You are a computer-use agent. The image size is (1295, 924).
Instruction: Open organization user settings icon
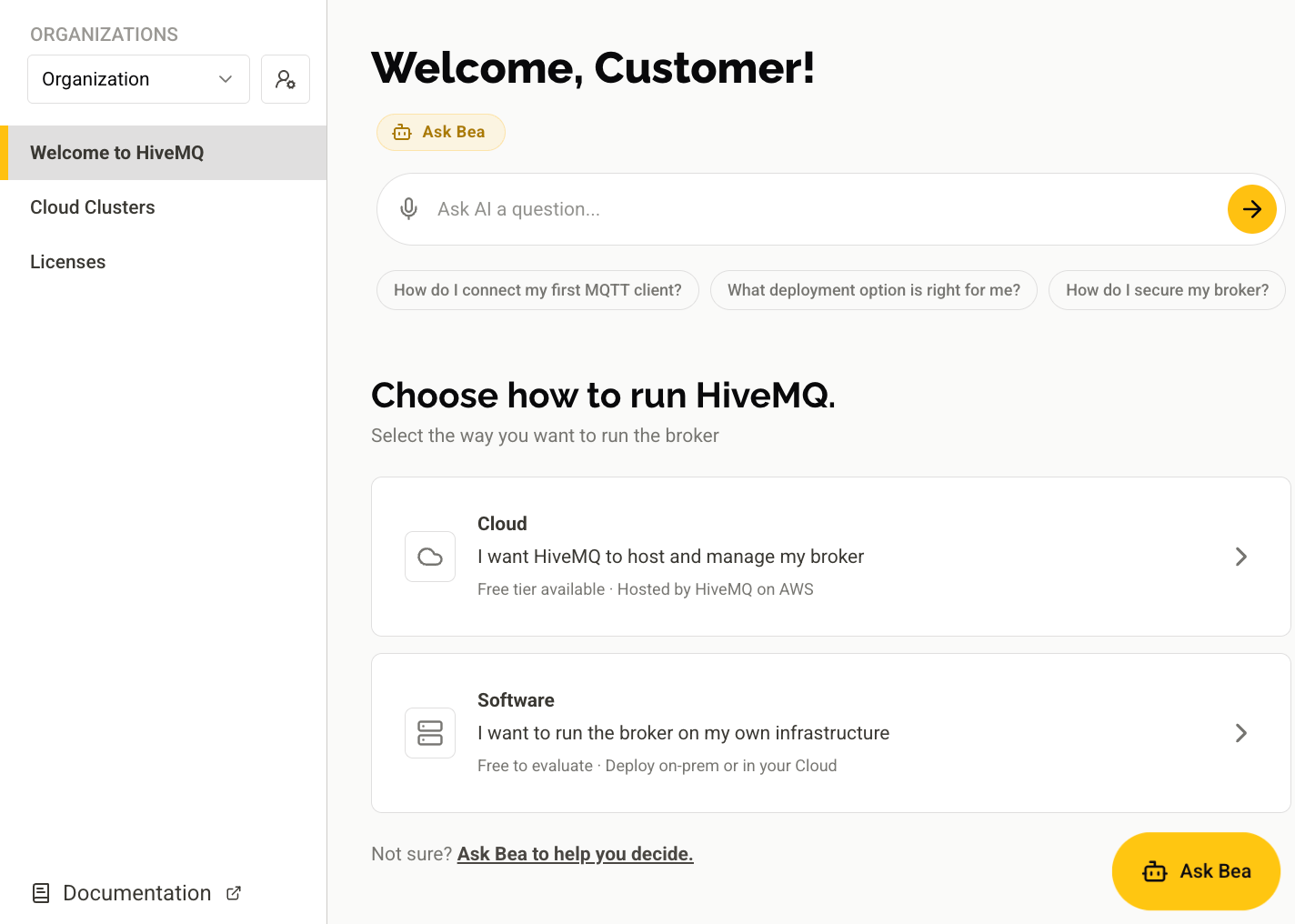pyautogui.click(x=286, y=79)
